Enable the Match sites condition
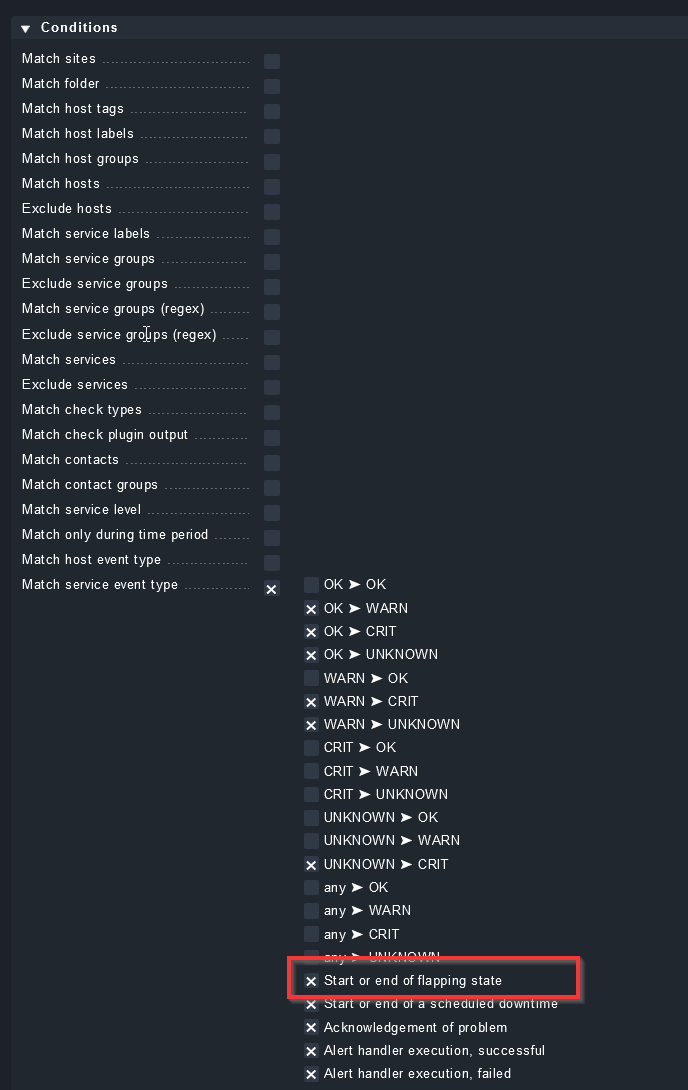Screen dimensions: 688x1090 point(271,61)
